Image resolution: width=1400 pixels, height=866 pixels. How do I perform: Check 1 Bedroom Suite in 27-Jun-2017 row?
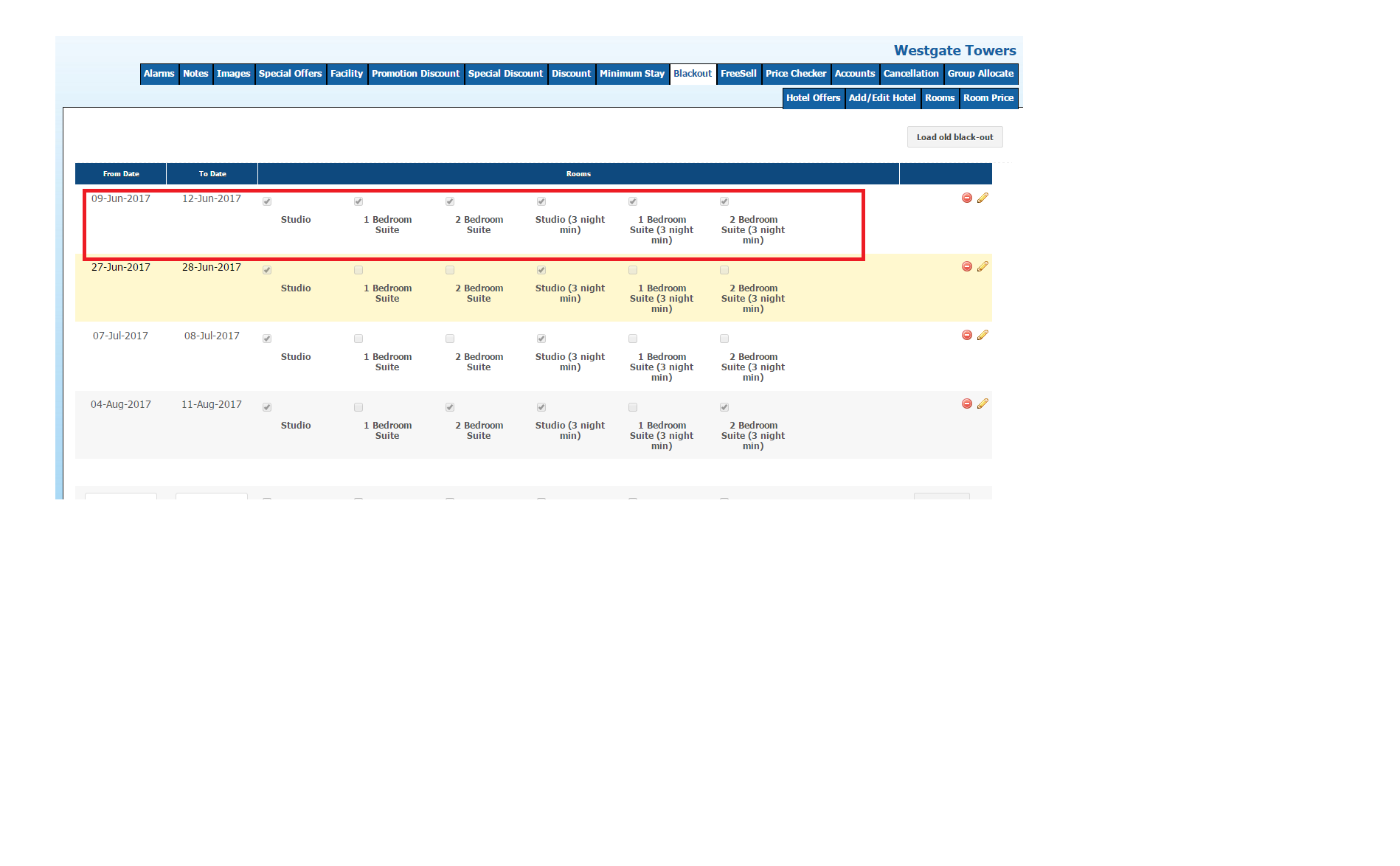(358, 270)
